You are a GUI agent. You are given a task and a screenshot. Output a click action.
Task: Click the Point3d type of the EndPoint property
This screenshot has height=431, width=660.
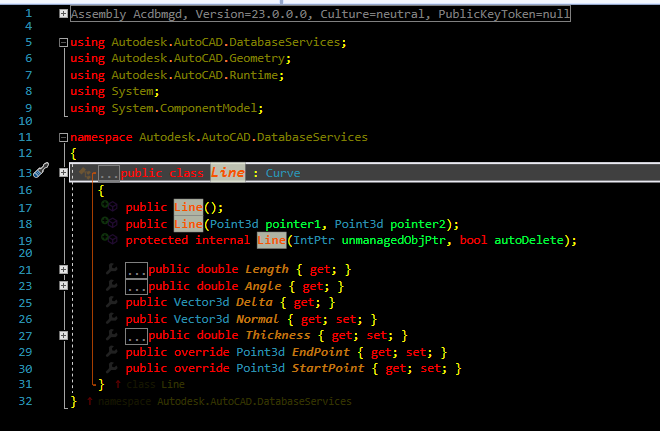260,352
